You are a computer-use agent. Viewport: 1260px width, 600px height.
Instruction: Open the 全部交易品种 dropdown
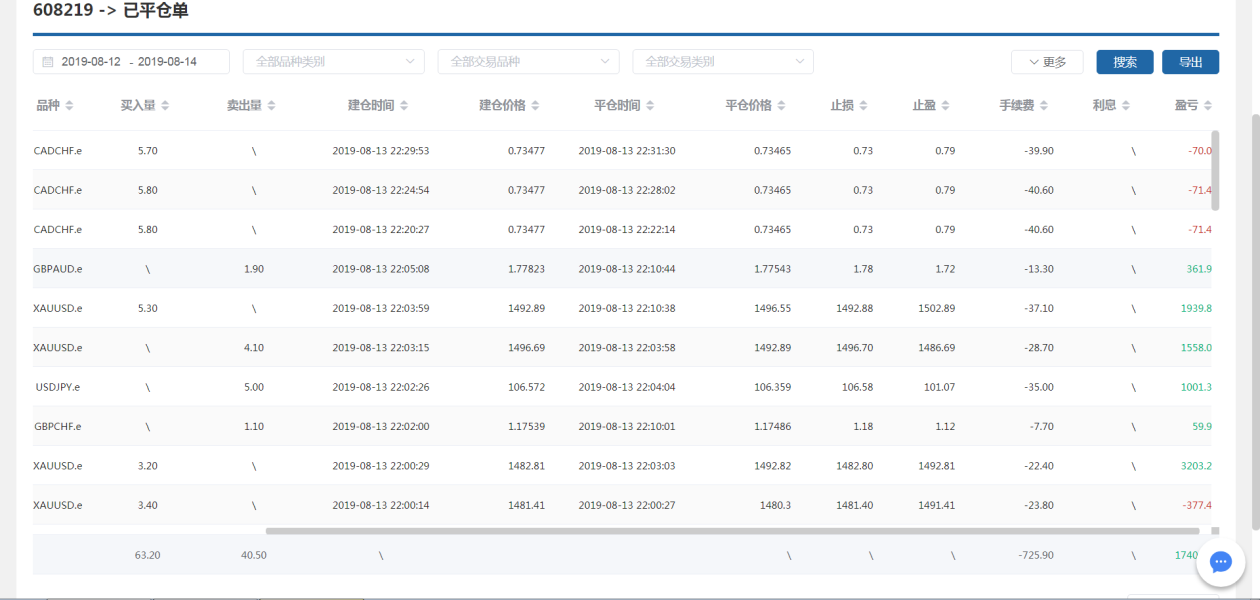528,62
